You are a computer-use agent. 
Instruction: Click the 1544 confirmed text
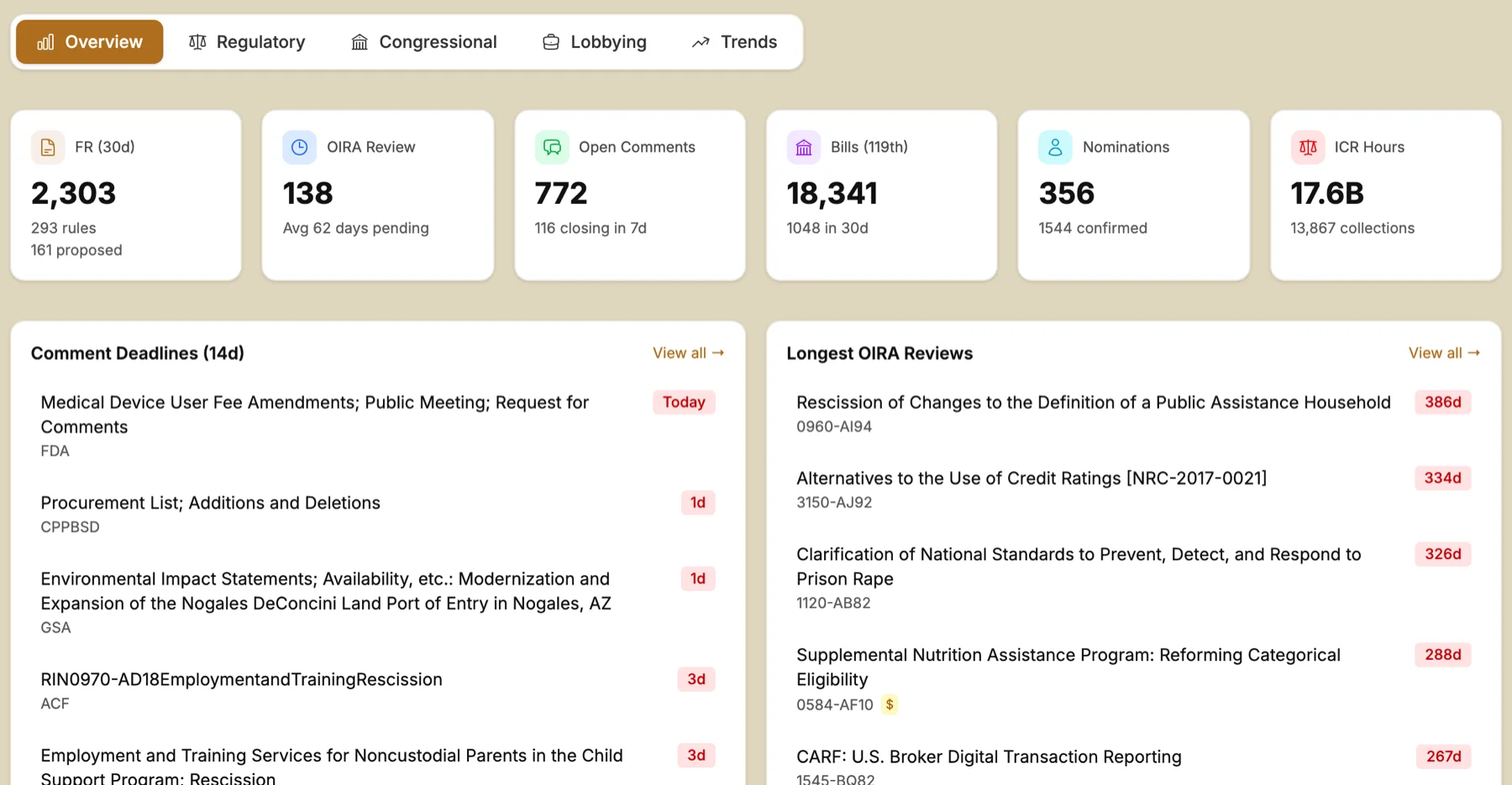click(x=1093, y=228)
